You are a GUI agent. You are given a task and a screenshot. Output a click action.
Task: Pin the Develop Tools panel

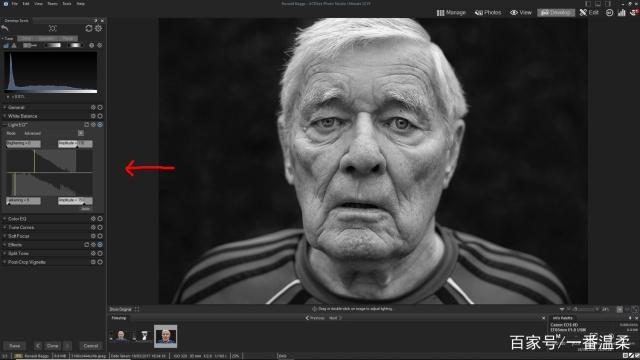coord(96,20)
